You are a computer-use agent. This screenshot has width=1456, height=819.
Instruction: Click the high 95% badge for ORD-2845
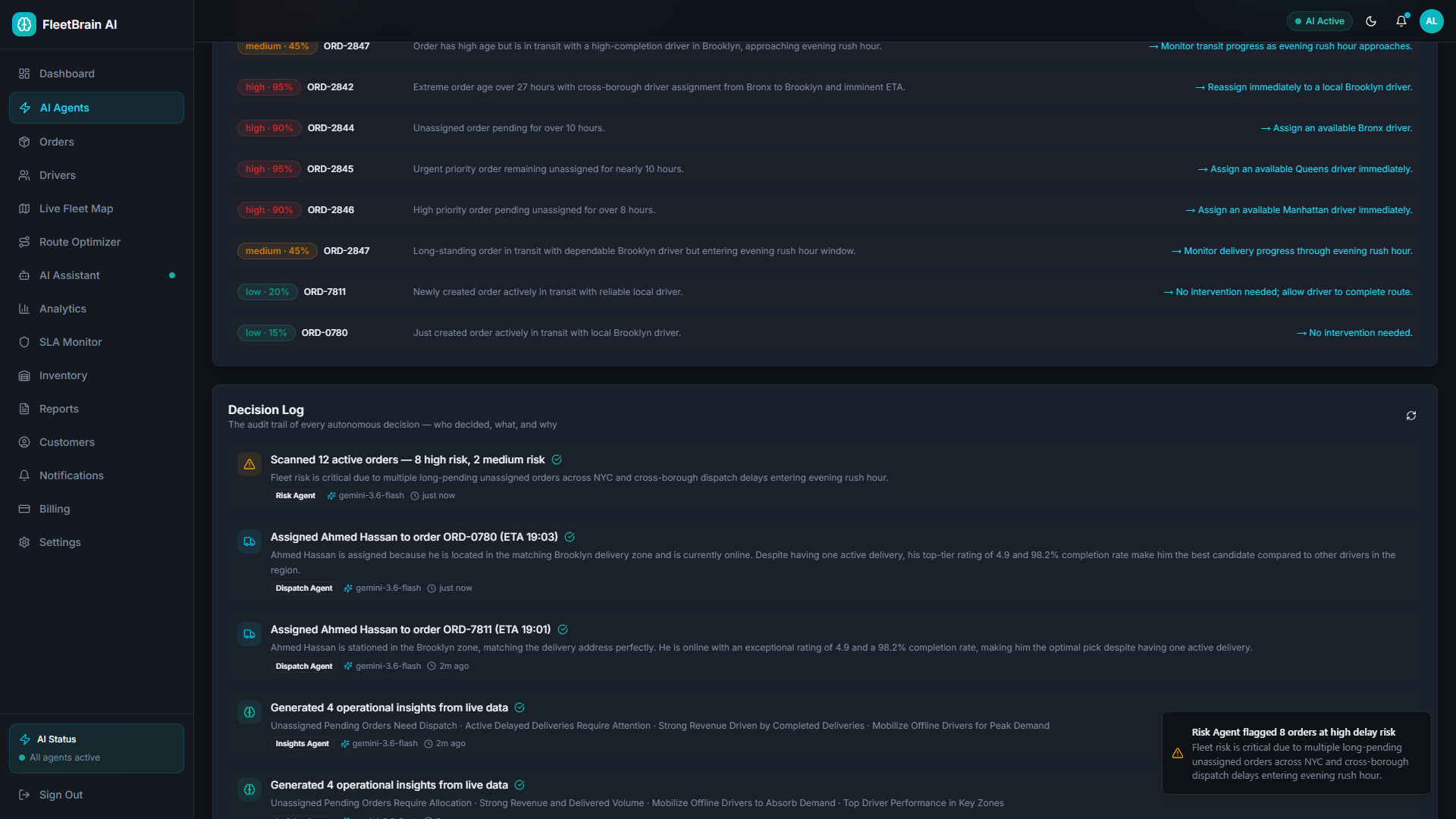coord(269,169)
